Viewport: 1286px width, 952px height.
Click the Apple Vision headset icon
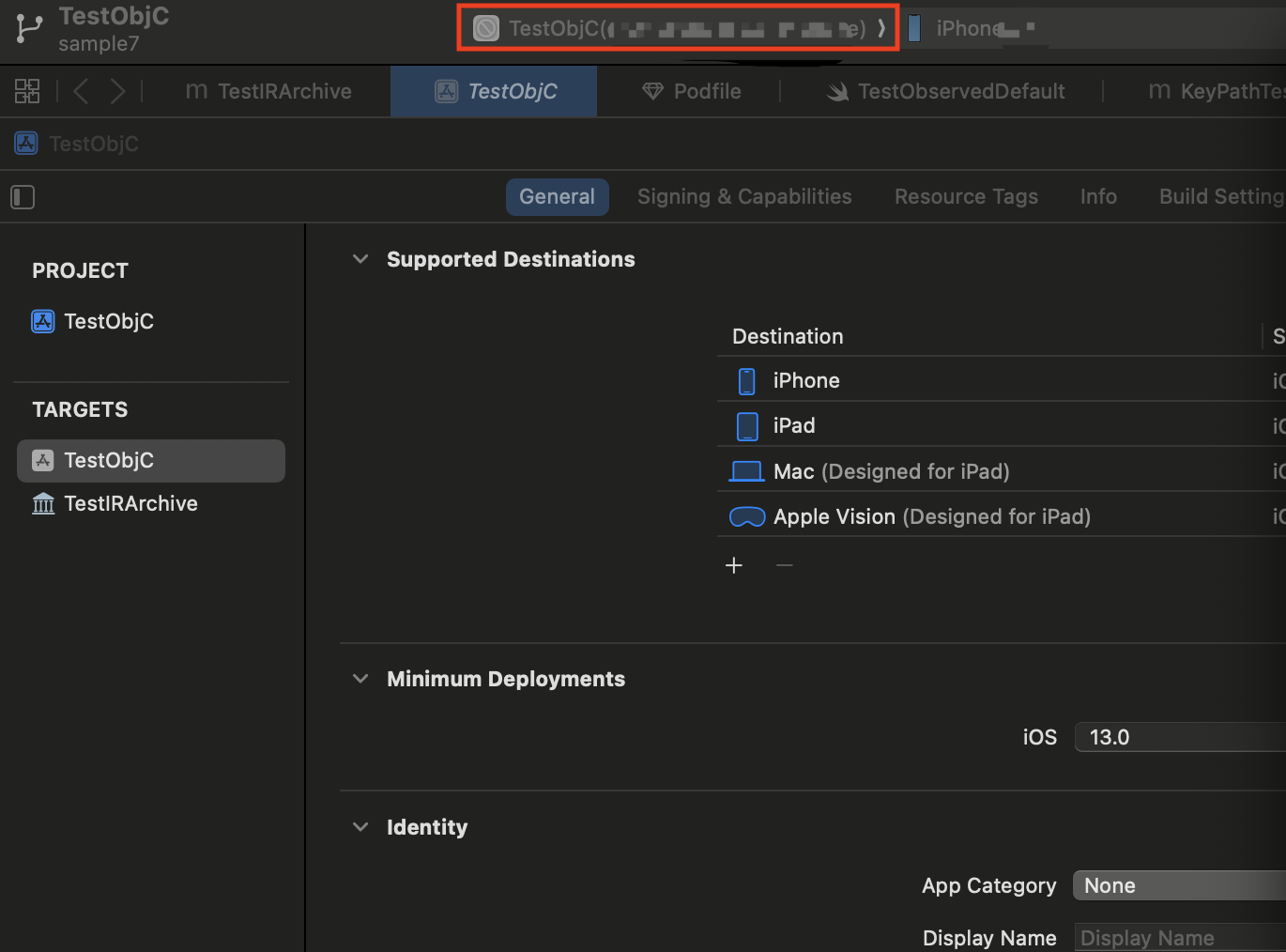pos(747,516)
